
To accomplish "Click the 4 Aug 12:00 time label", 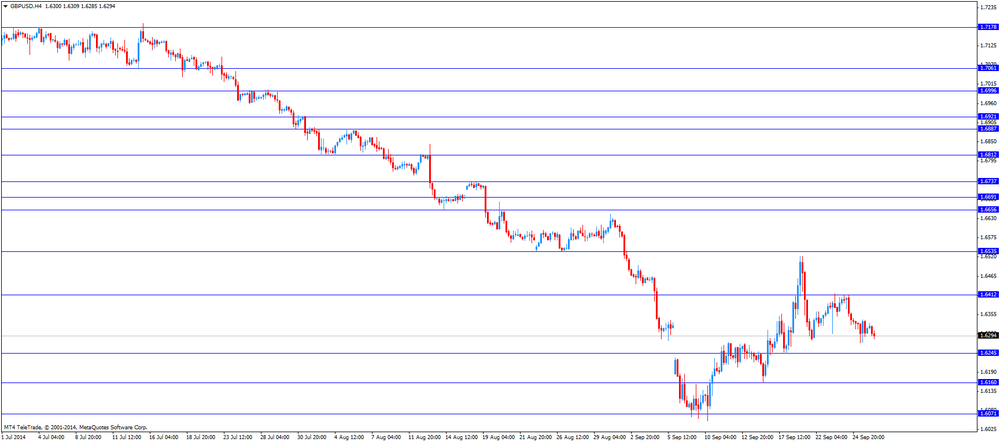I will pos(349,438).
